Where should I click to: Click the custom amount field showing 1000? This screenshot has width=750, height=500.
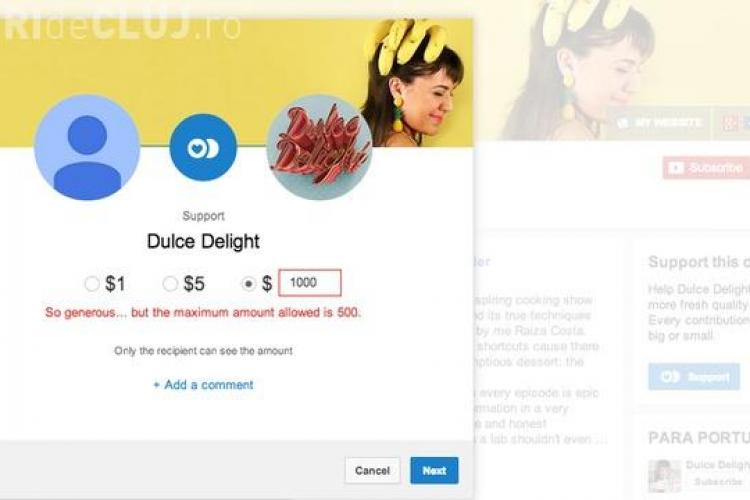tap(310, 283)
